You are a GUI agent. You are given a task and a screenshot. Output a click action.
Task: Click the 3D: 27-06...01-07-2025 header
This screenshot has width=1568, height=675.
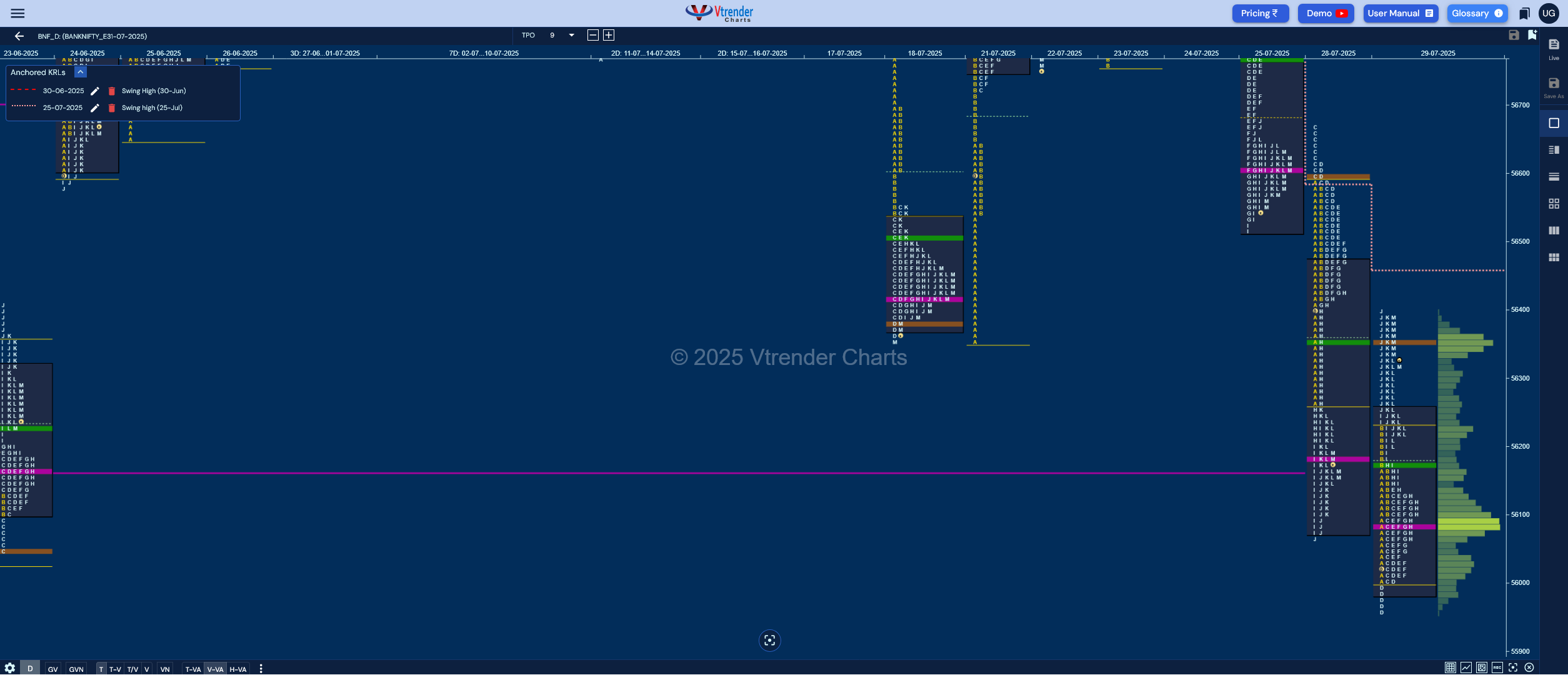point(325,53)
